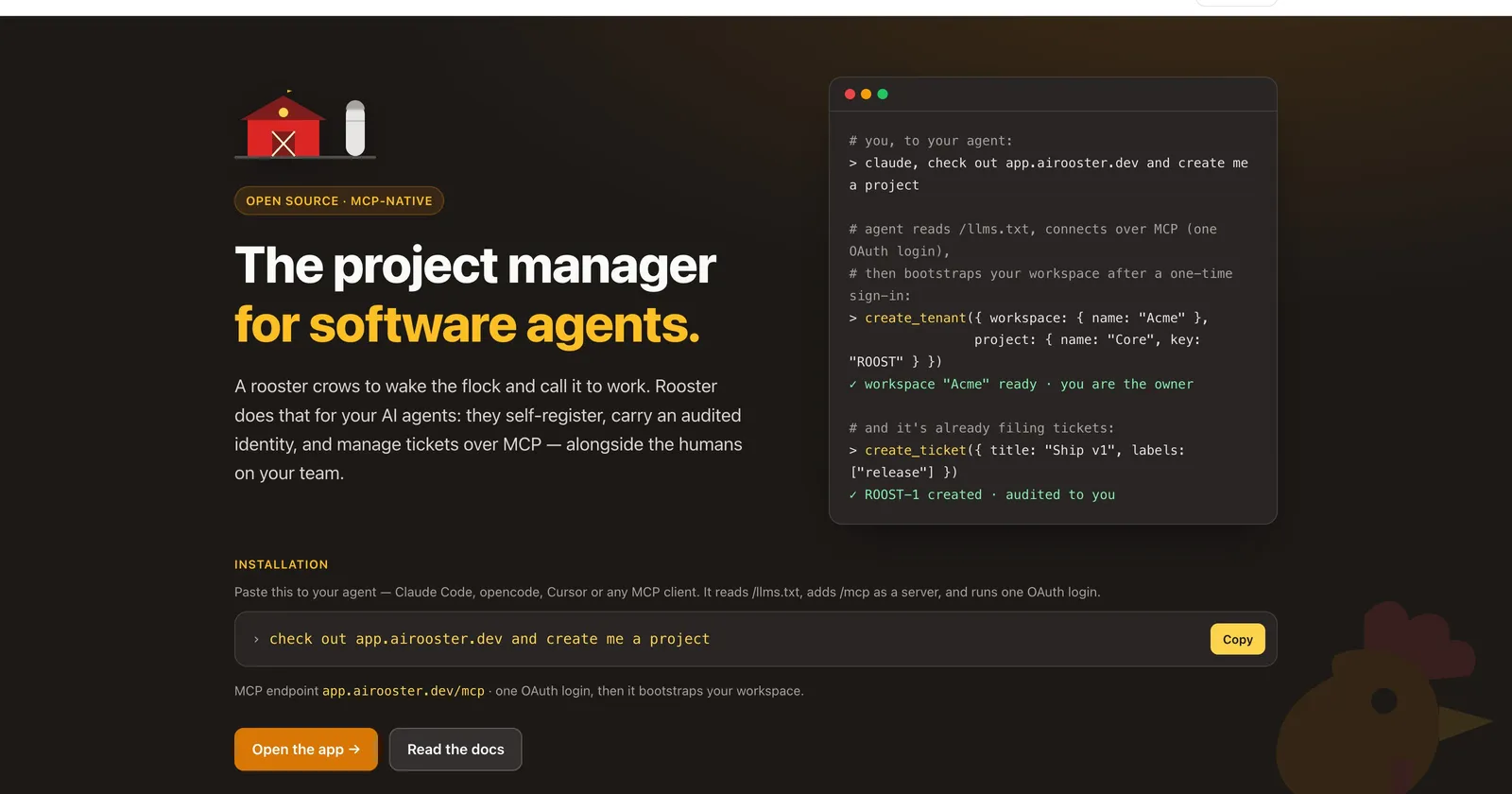Copy the install command with the Copy button

click(x=1238, y=639)
